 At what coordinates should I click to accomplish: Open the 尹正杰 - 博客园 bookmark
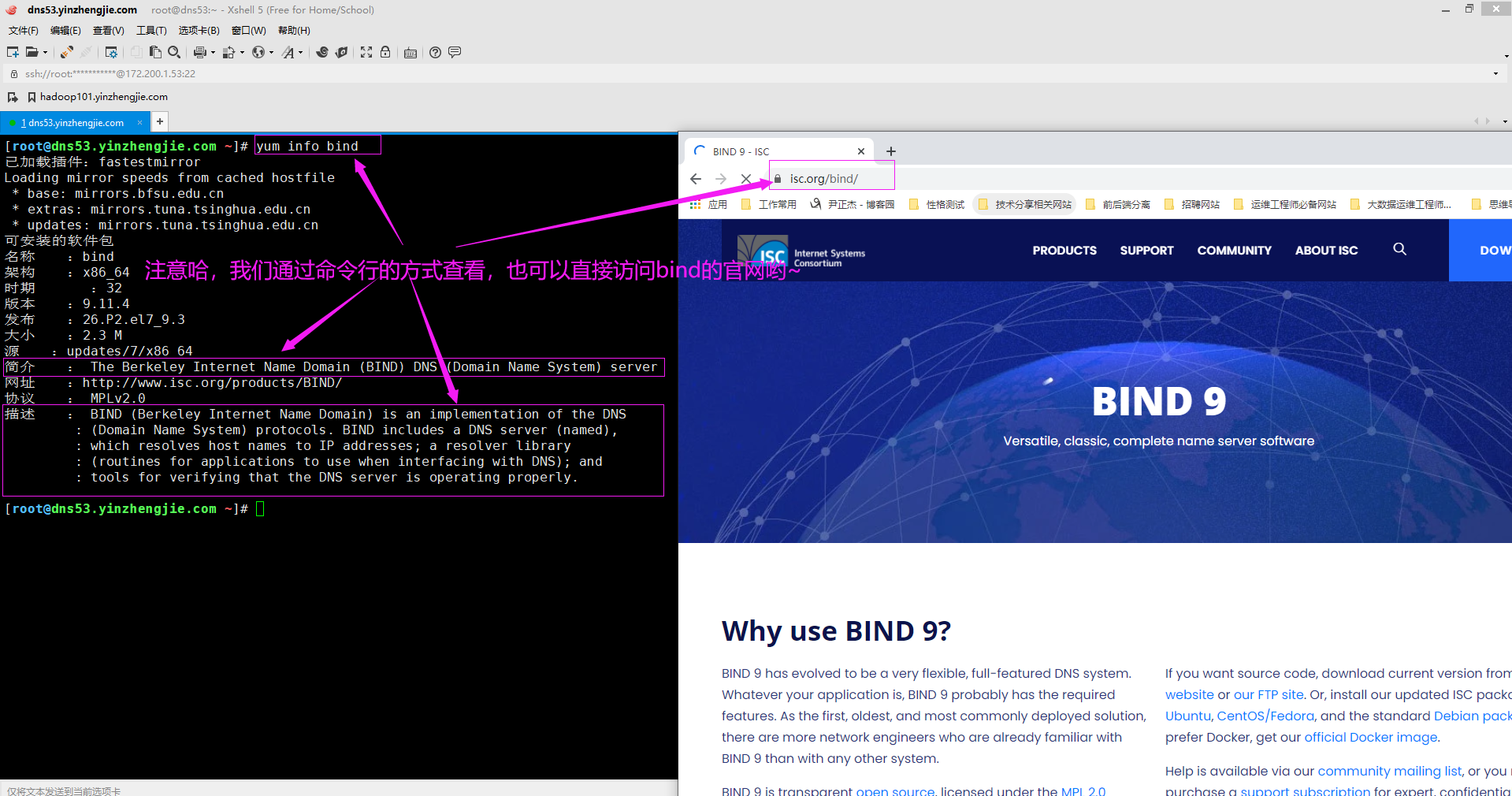(853, 205)
